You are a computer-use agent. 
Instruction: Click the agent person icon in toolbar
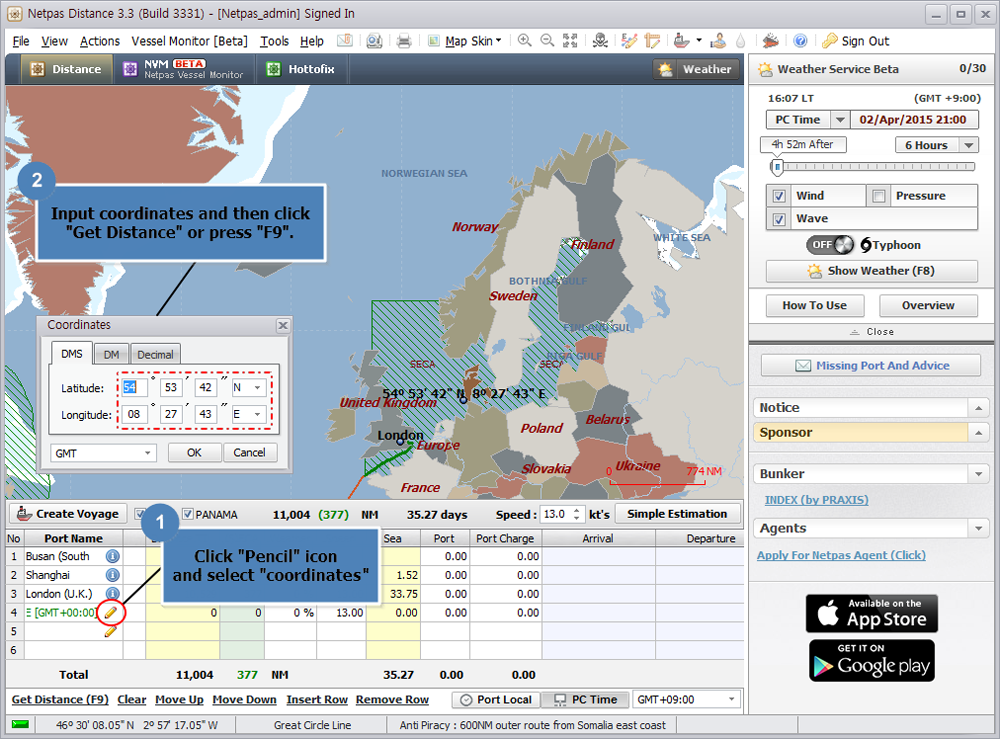pyautogui.click(x=719, y=41)
